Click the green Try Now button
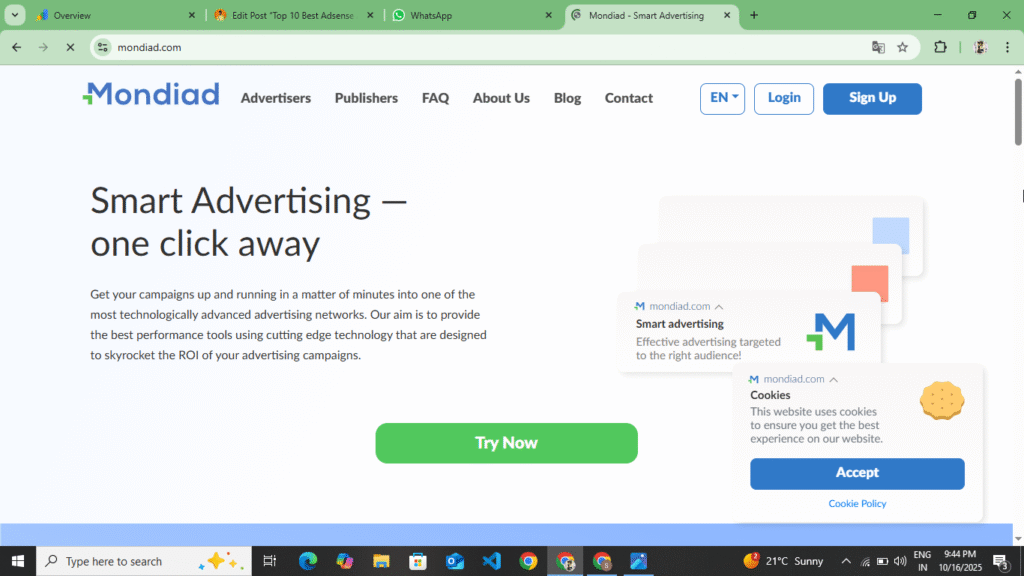Screen dimensions: 1024x576 pos(506,443)
